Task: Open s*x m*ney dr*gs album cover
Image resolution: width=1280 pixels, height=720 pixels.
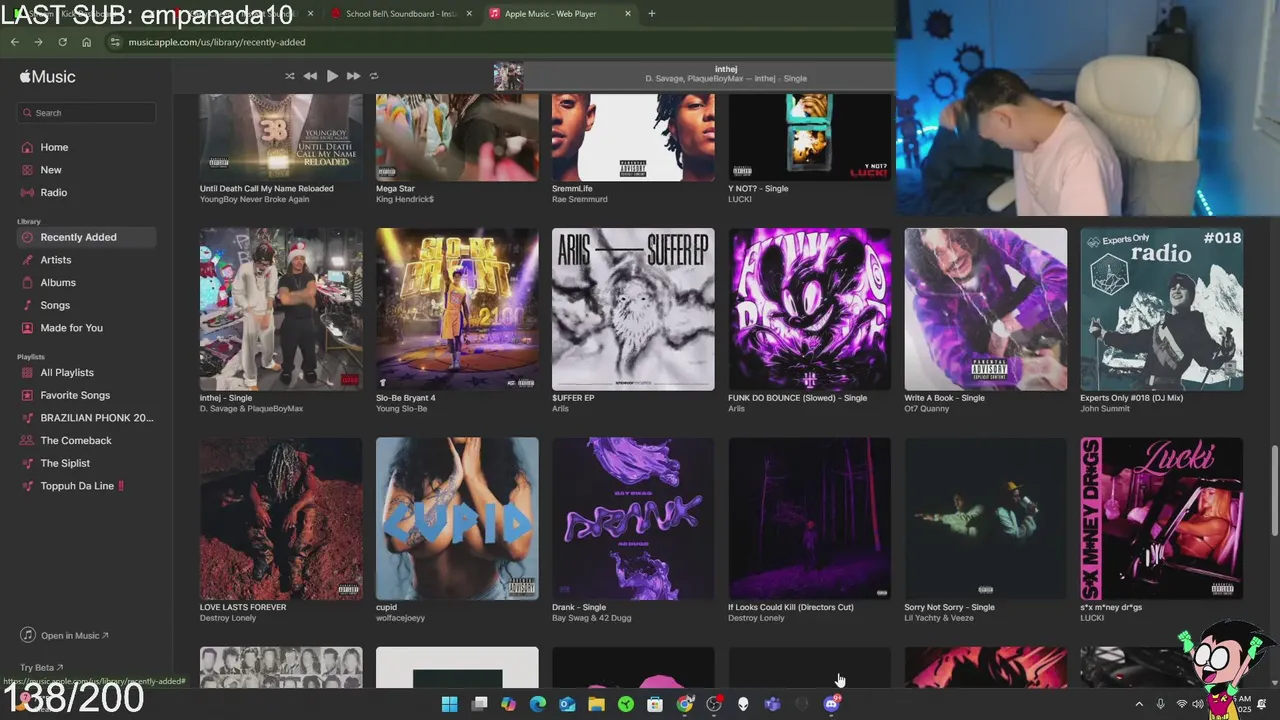Action: click(1161, 518)
